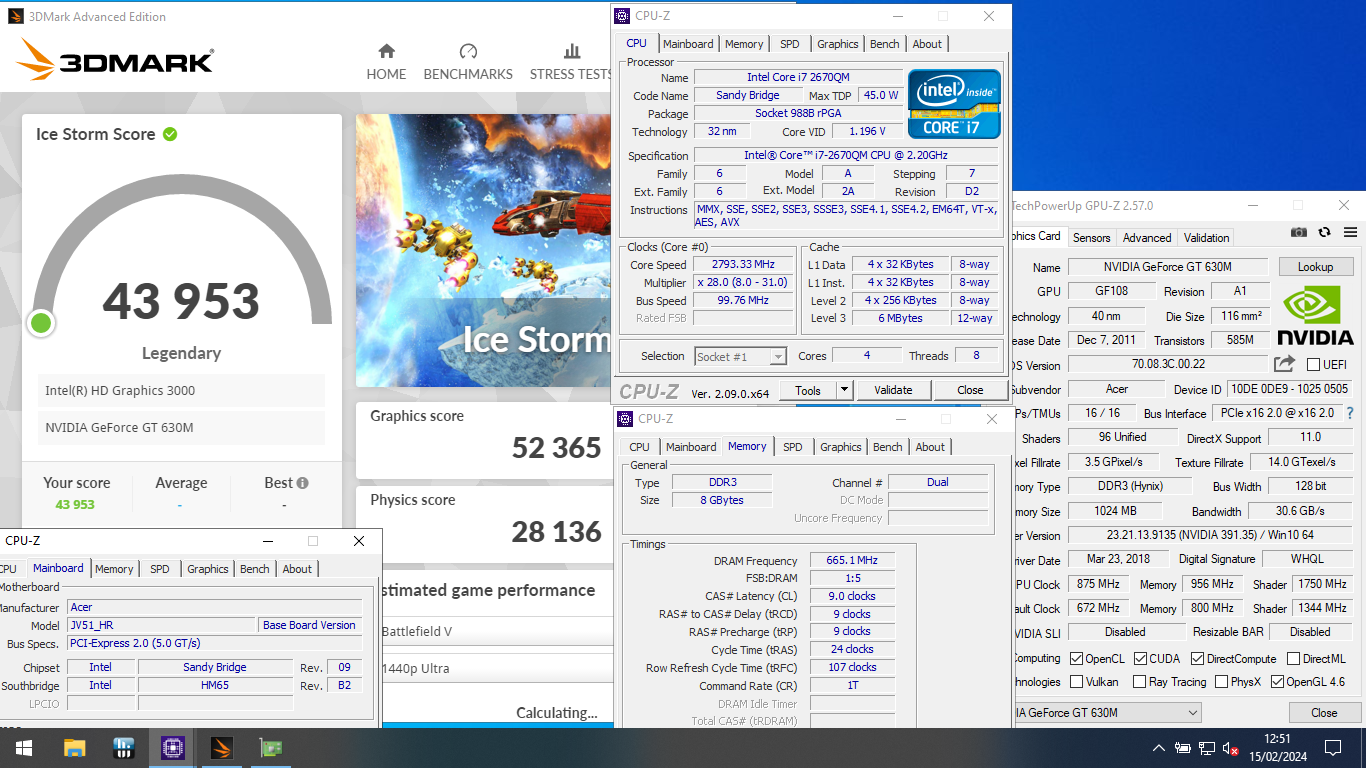Click the DRAM Frequency value in CPU-Z Memory

(852, 561)
